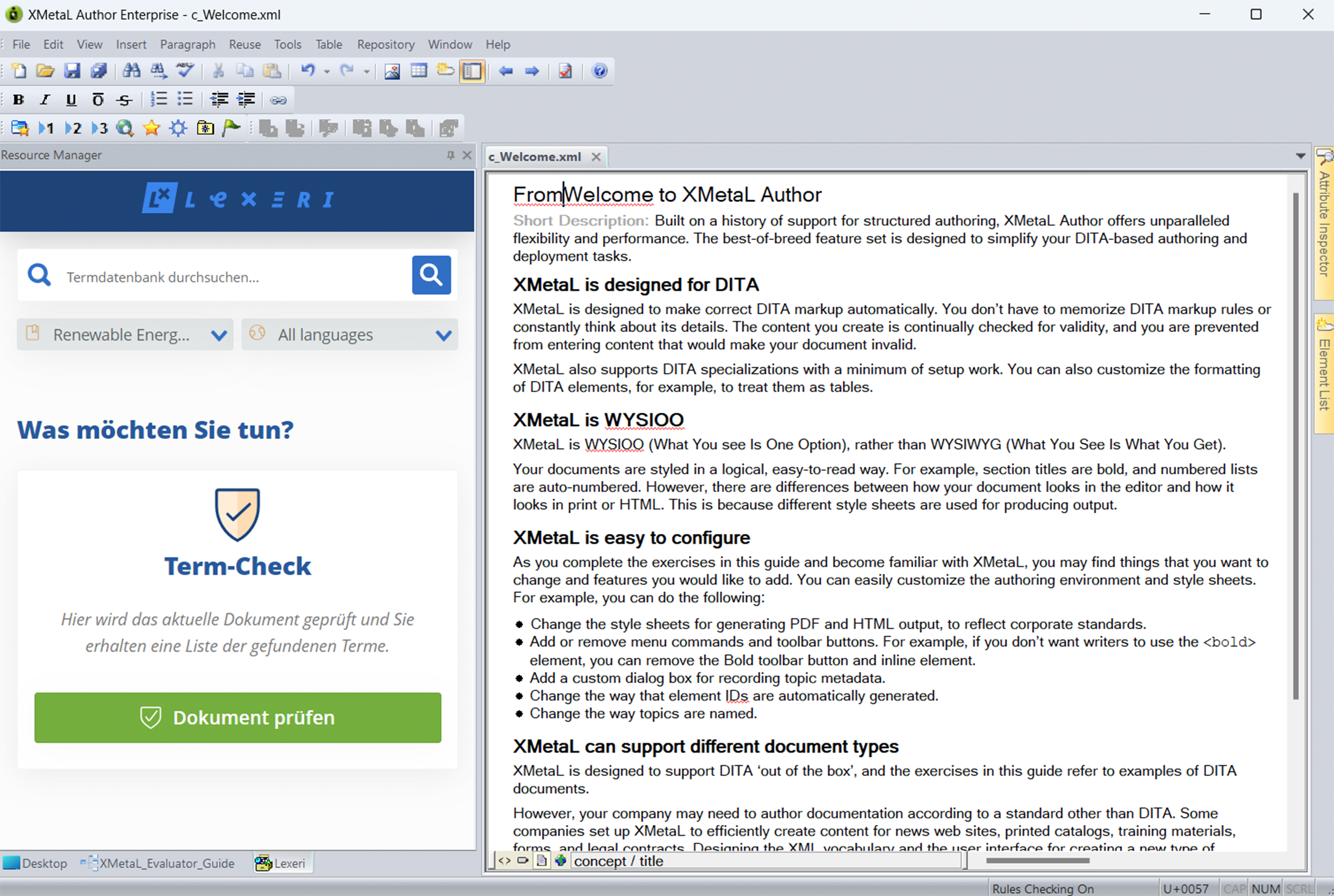This screenshot has width=1334, height=896.
Task: Click the Save All toolbar icon
Action: point(99,71)
